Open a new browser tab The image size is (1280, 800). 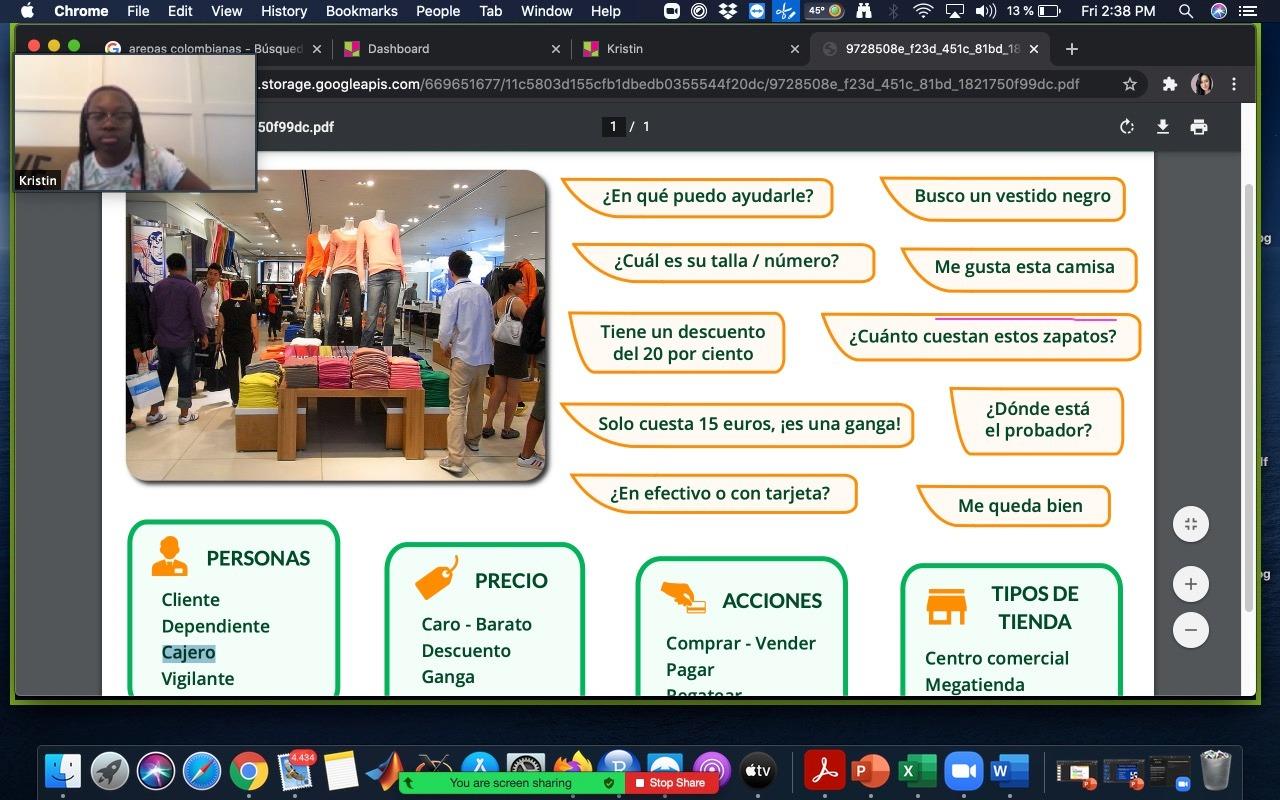(1072, 49)
